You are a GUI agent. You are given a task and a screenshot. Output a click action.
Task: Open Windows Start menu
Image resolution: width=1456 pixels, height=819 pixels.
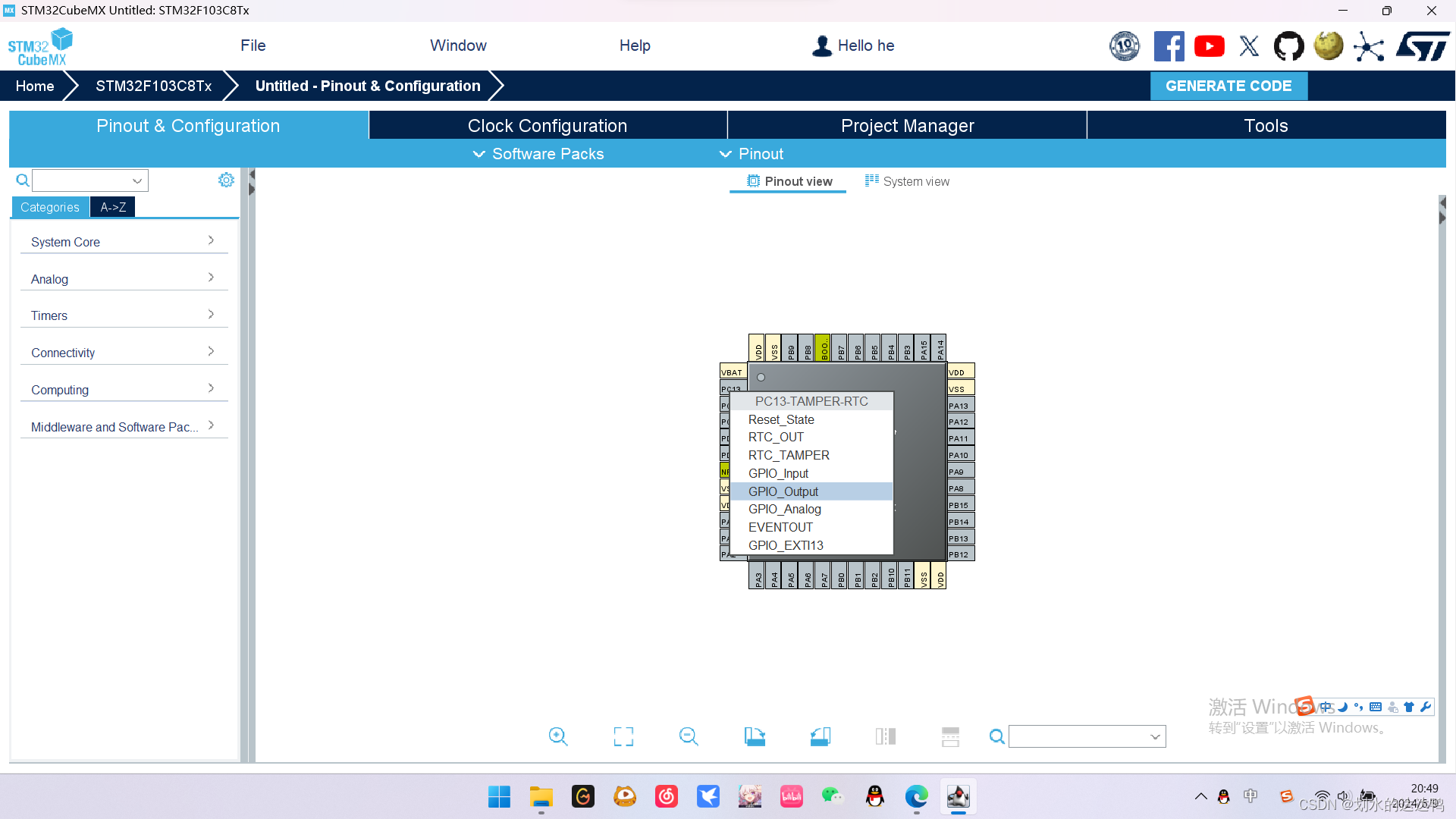tap(499, 796)
